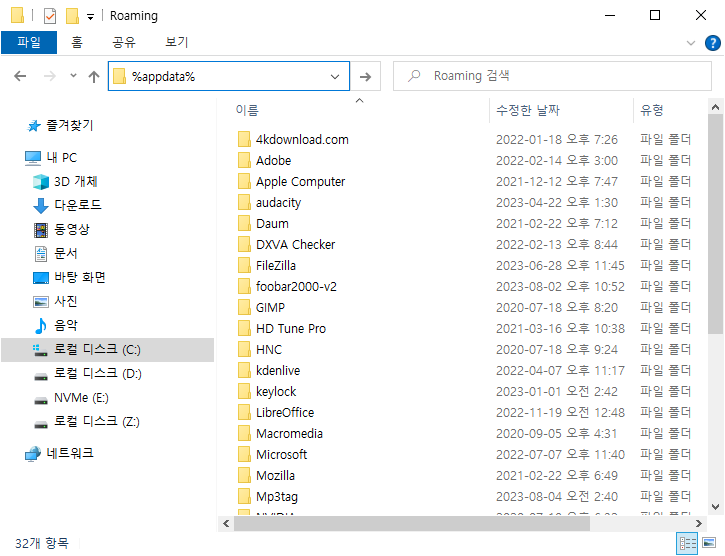Switch to the 홈 ribbon tab

77,43
